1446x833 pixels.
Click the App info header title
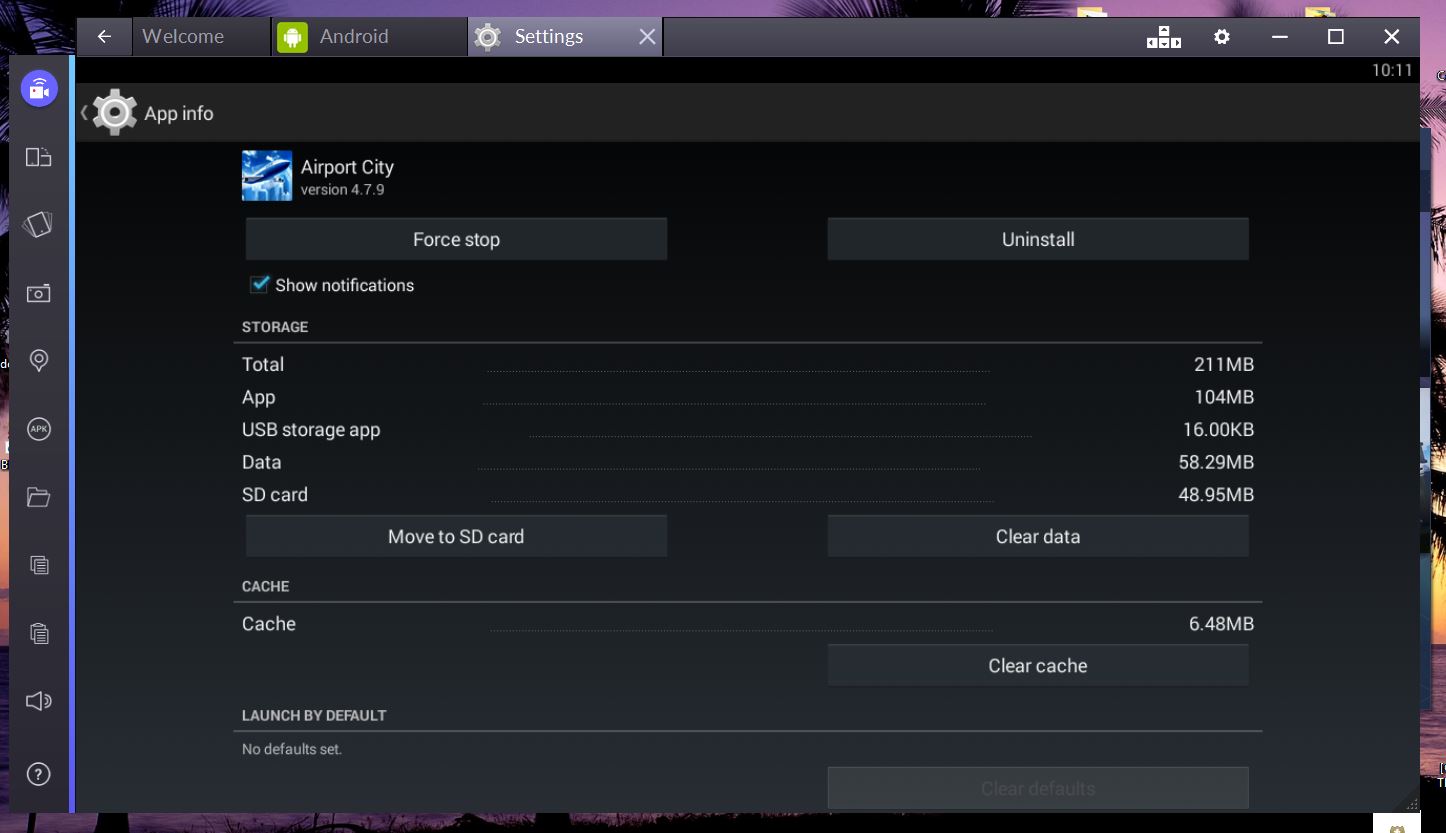[x=179, y=113]
